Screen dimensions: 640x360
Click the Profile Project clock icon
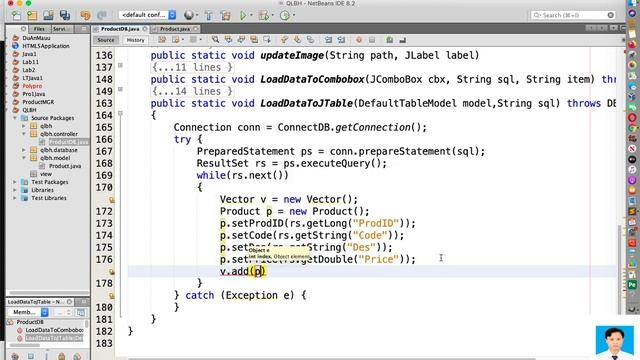(285, 16)
